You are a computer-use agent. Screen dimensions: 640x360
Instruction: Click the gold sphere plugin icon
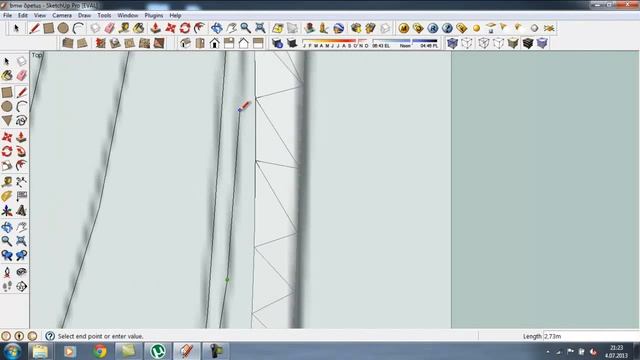pyautogui.click(x=476, y=28)
